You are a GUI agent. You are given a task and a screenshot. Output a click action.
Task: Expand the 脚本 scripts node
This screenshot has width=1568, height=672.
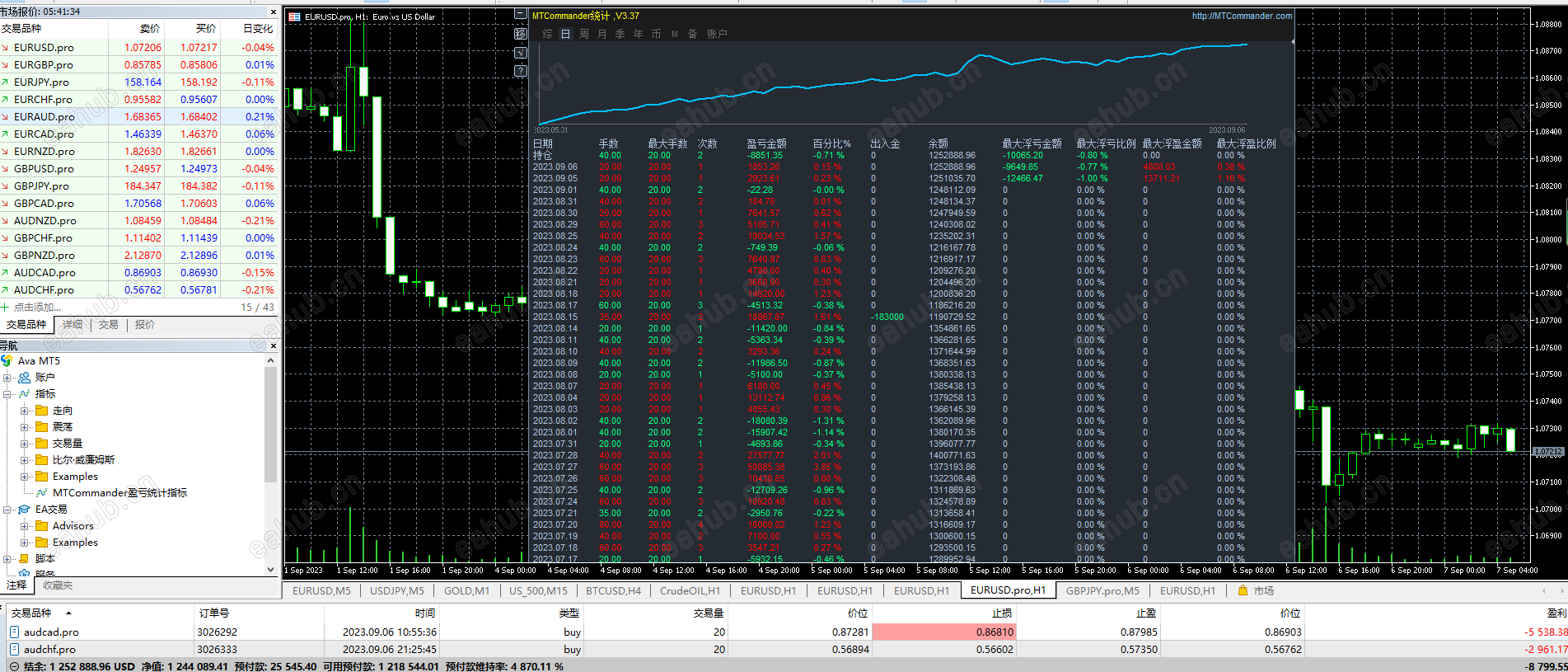pyautogui.click(x=7, y=559)
